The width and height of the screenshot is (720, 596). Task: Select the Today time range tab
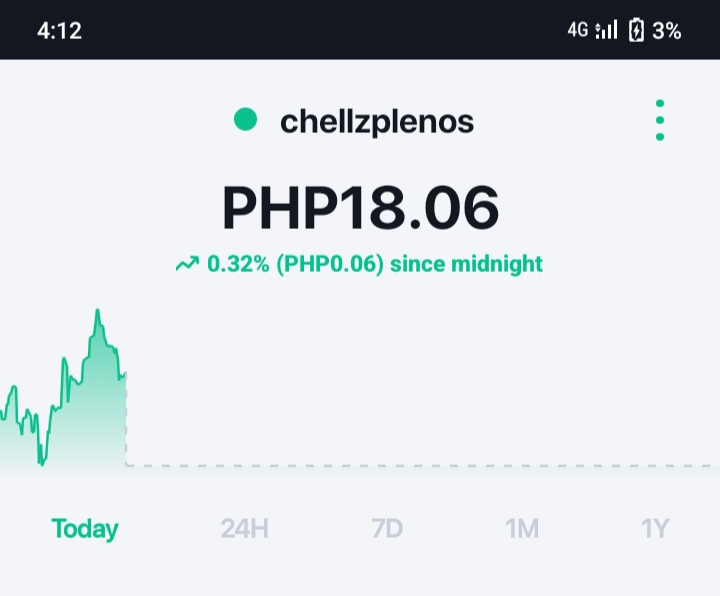85,529
